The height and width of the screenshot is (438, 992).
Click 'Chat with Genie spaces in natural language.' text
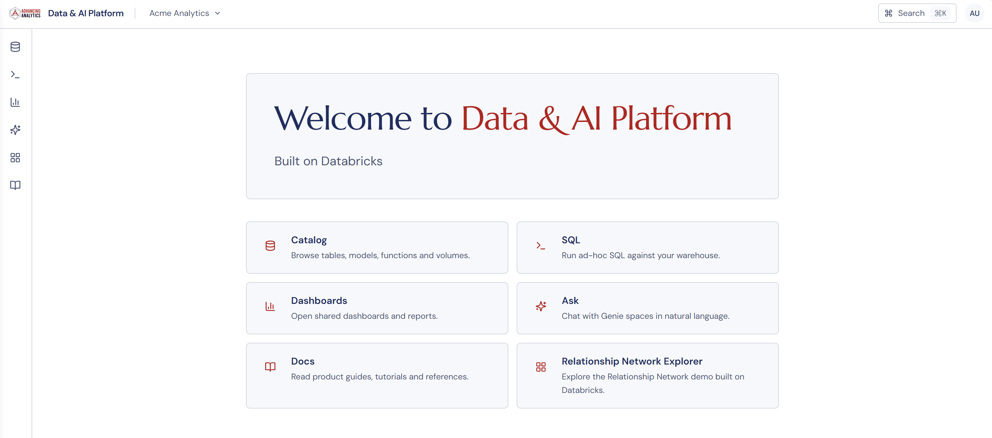[645, 316]
